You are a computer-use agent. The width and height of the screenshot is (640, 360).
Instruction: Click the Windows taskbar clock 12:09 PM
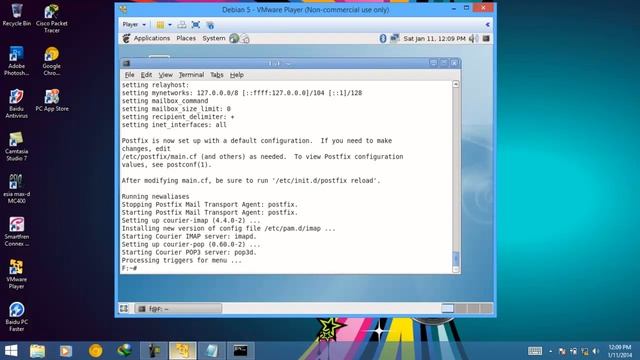(620, 351)
